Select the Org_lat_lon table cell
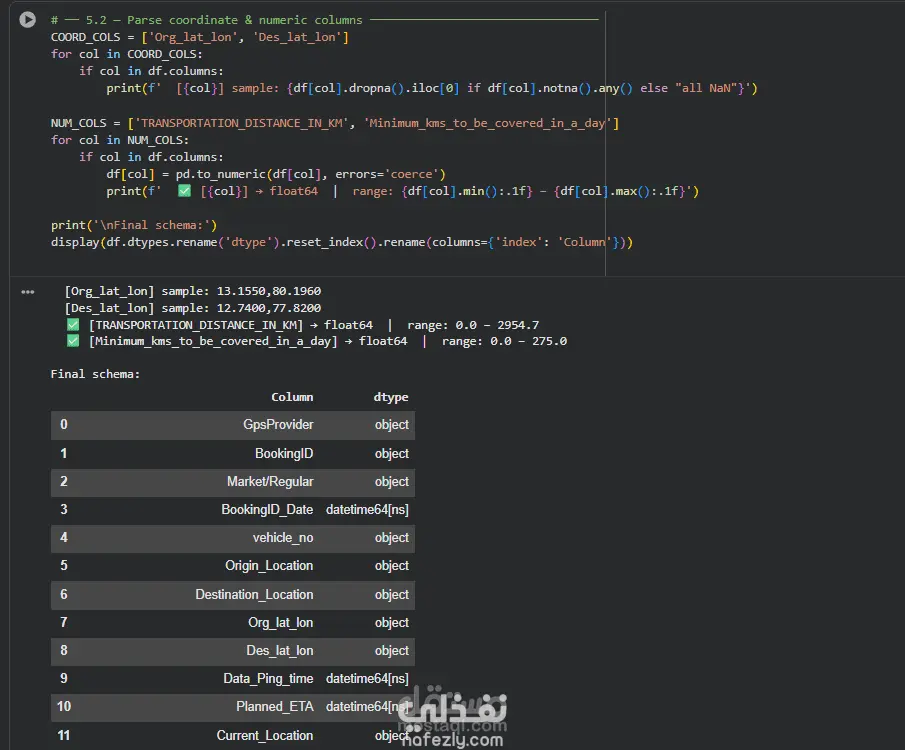This screenshot has height=750, width=905. click(x=281, y=623)
